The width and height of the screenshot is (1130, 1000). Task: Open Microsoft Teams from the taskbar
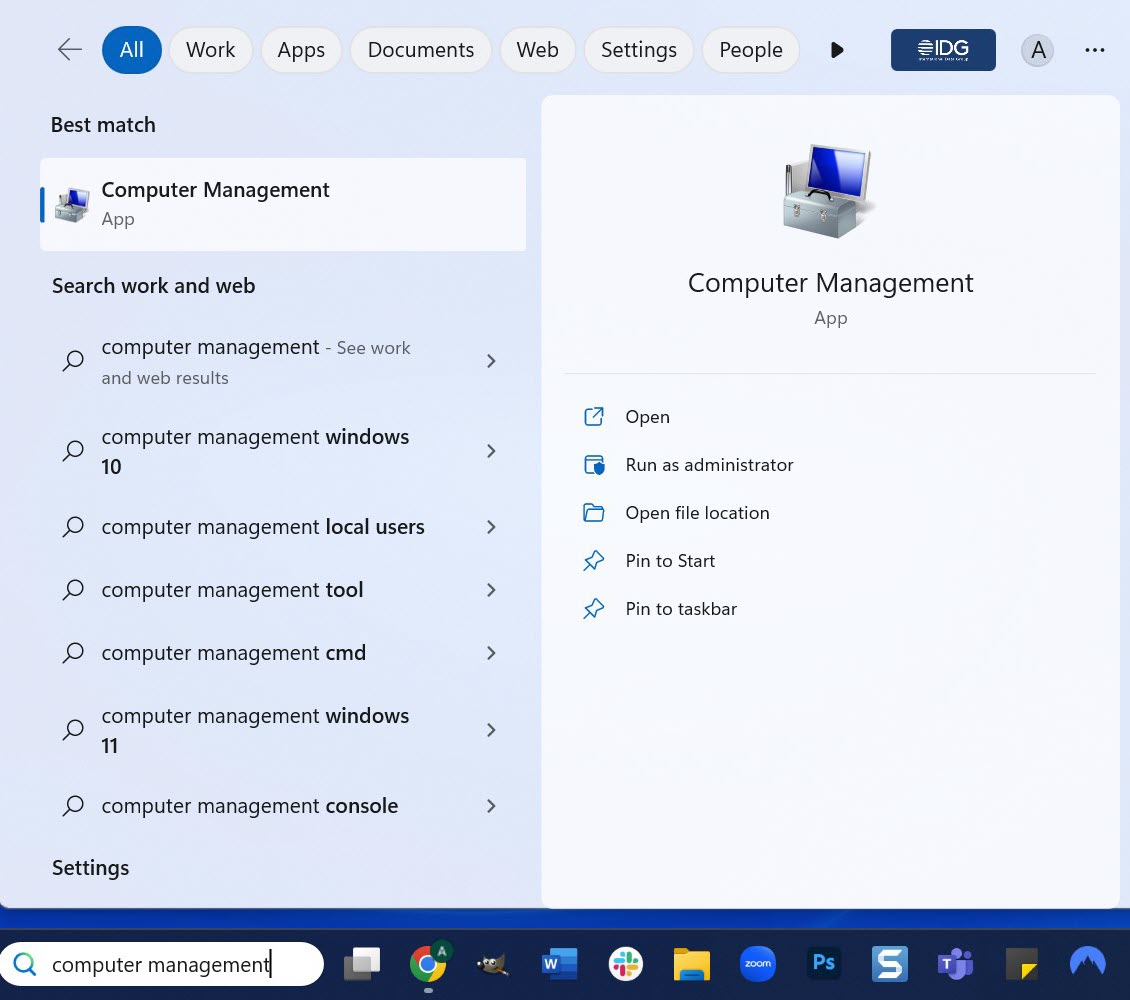(x=956, y=964)
